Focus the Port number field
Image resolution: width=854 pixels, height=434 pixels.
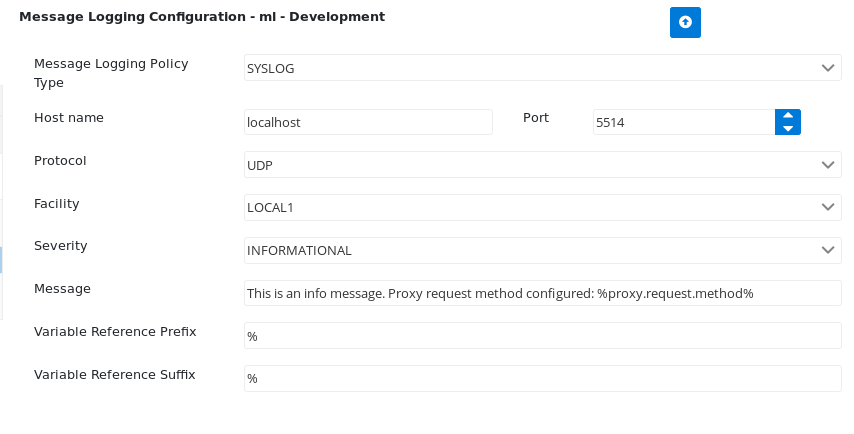(x=684, y=122)
